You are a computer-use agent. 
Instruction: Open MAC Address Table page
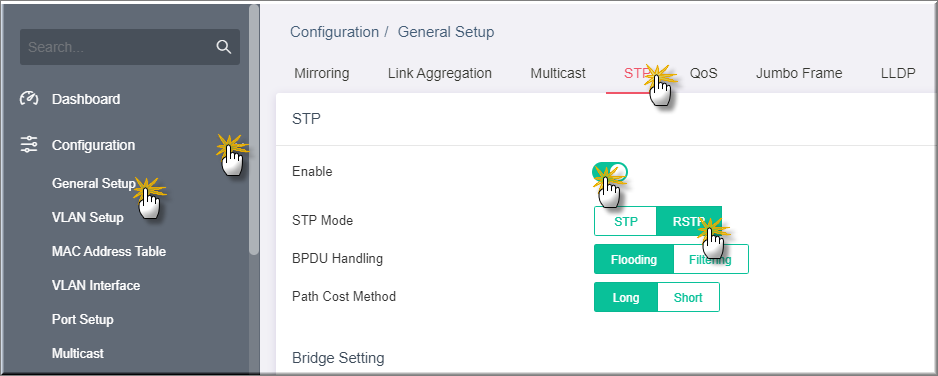tap(109, 251)
